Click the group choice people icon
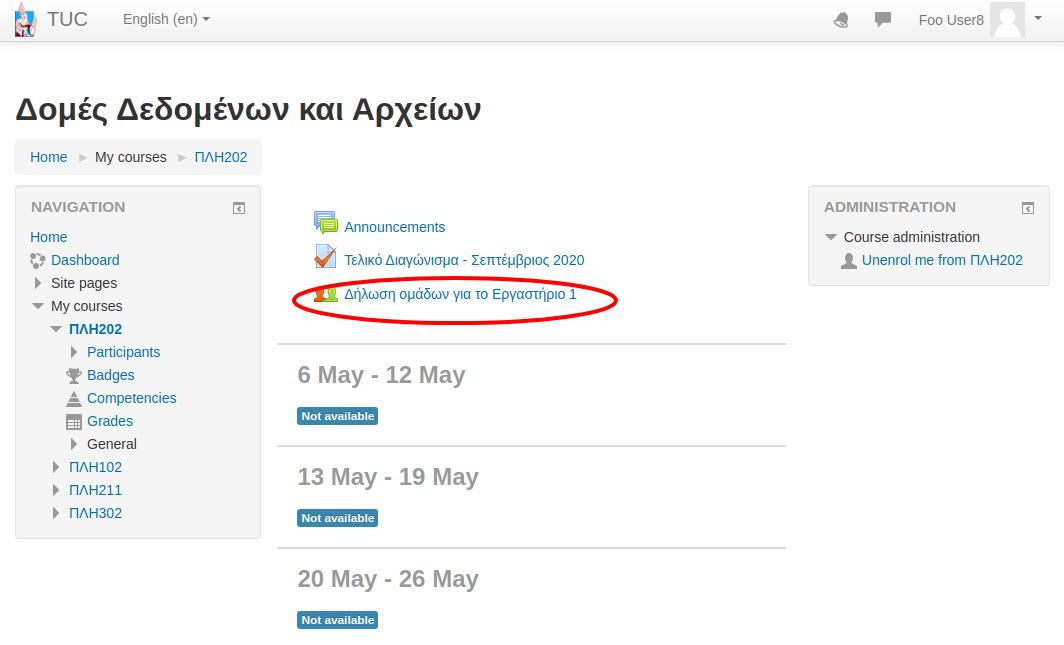This screenshot has height=645, width=1064. tap(326, 294)
